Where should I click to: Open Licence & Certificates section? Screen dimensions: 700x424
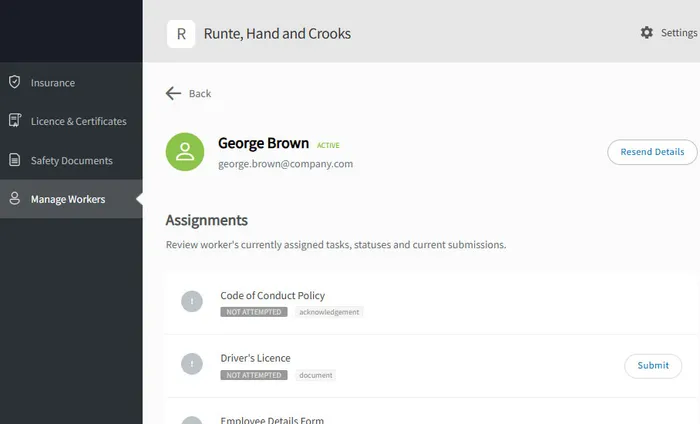point(79,121)
